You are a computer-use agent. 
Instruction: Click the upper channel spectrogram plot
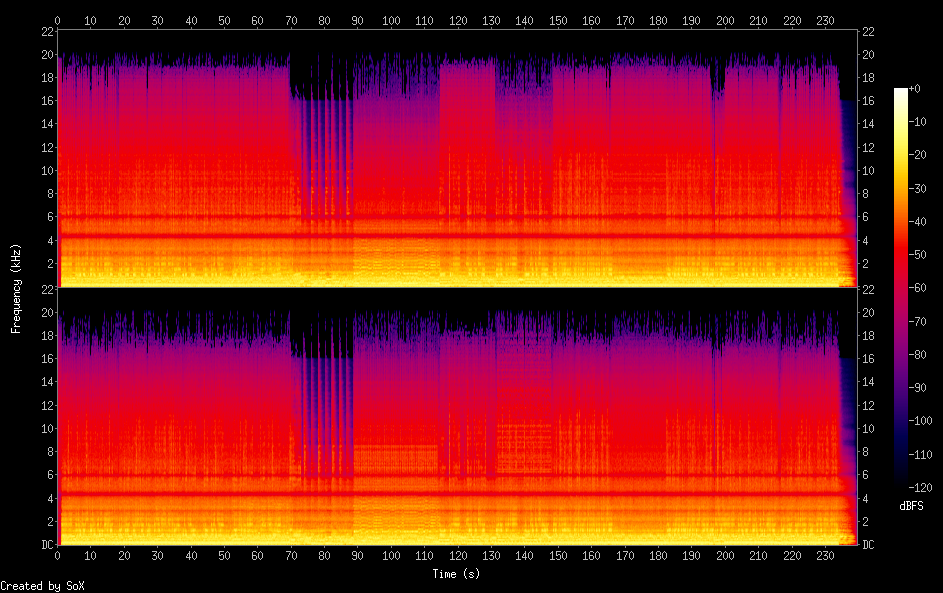tap(457, 158)
